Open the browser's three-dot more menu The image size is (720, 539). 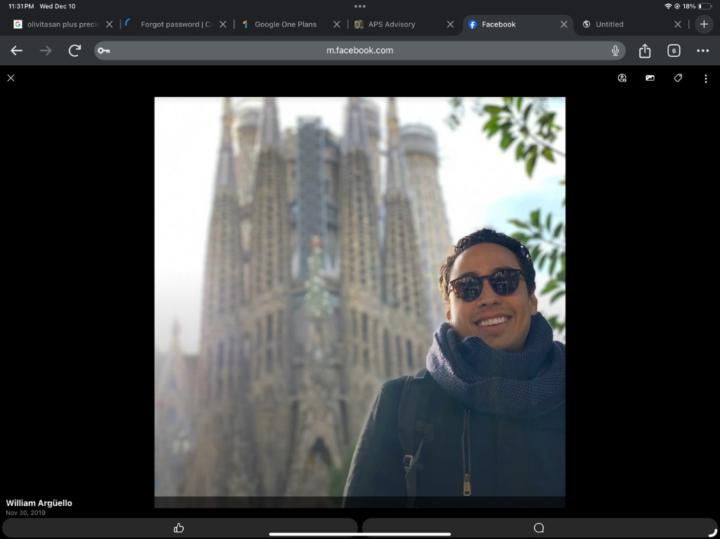tap(703, 51)
